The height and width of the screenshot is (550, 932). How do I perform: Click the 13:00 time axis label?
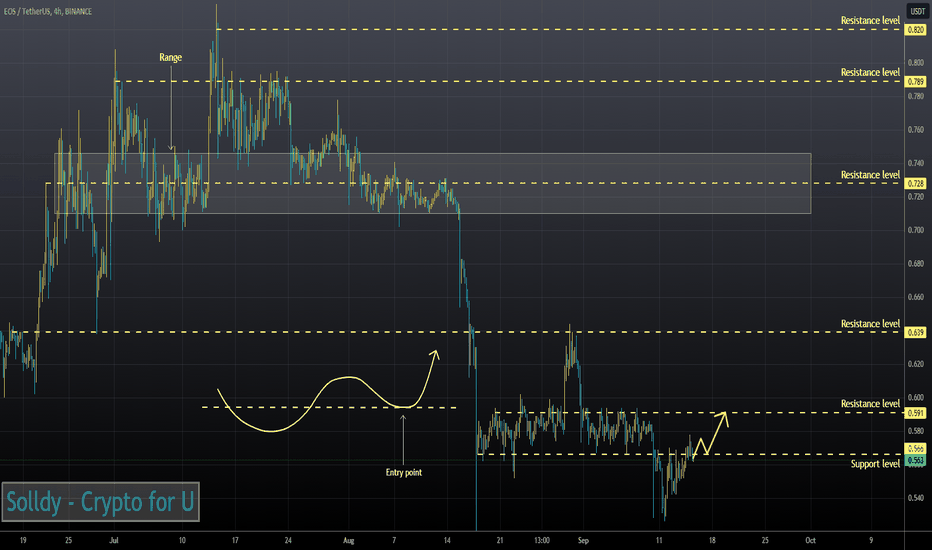(x=541, y=540)
